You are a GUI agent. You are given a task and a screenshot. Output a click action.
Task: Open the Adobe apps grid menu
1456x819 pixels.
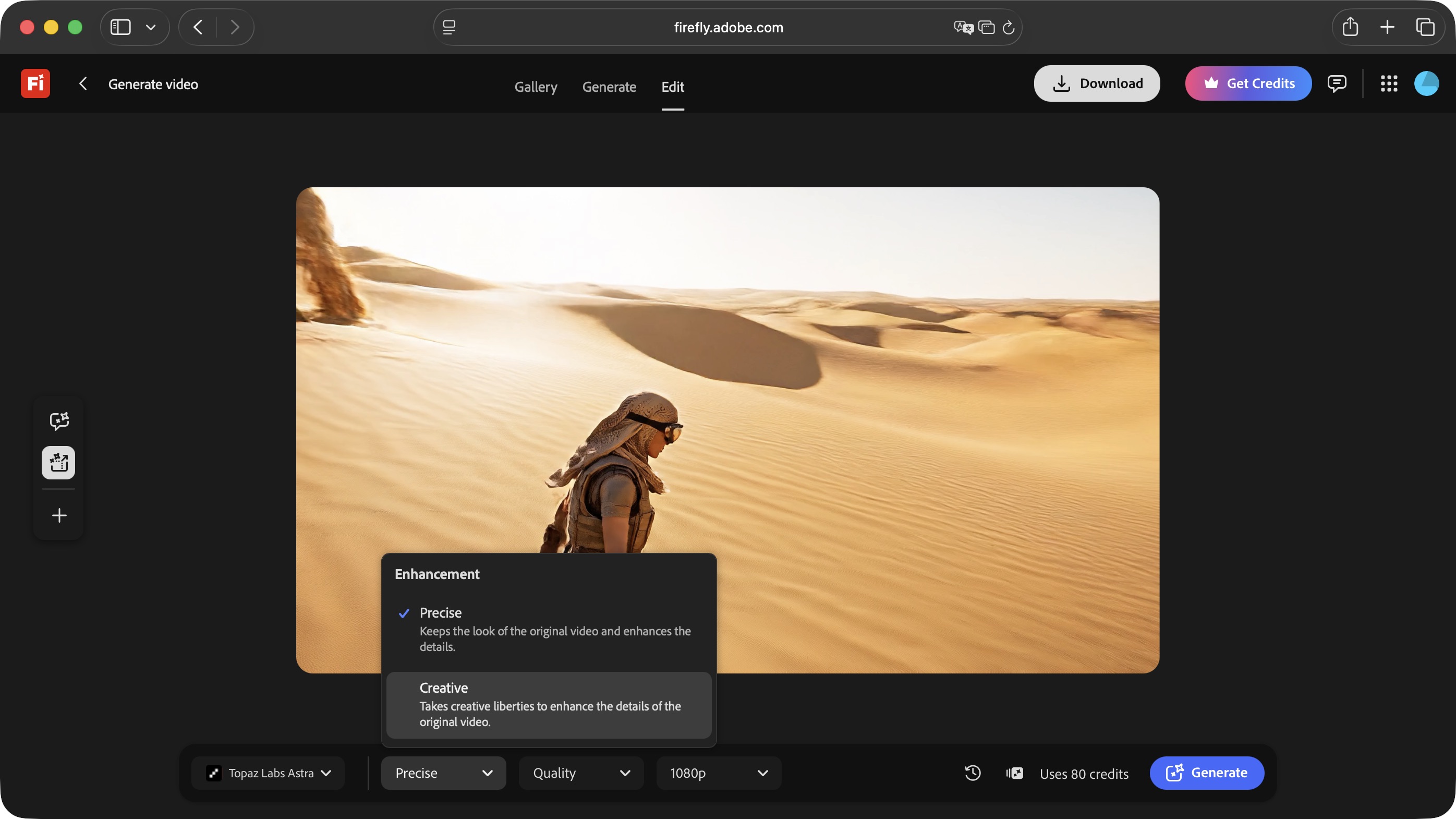pos(1389,83)
